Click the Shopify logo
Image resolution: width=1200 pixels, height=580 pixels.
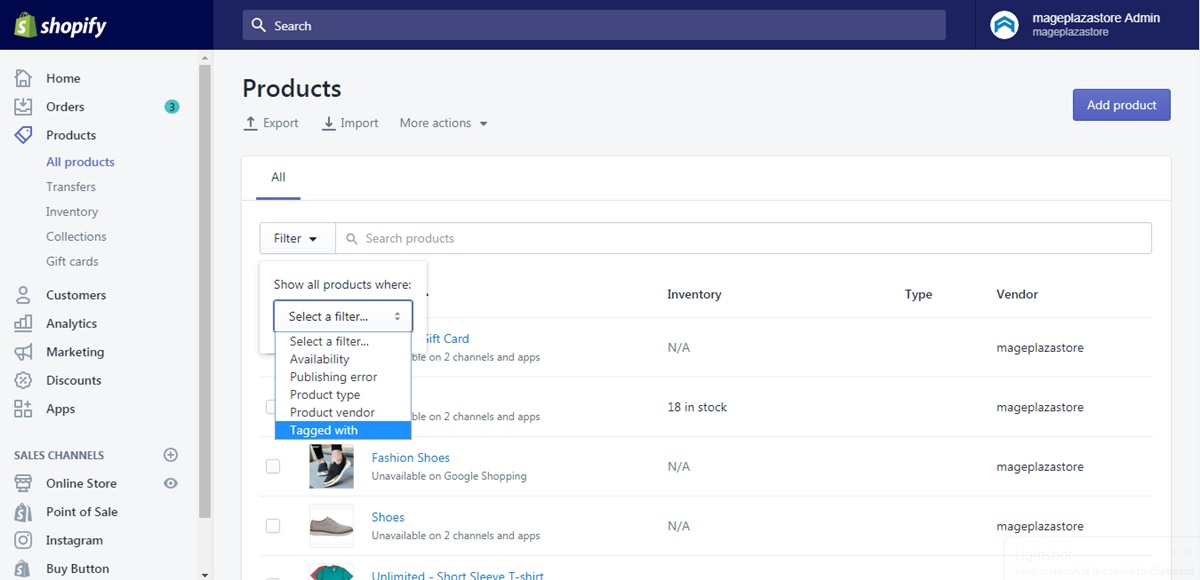(60, 25)
